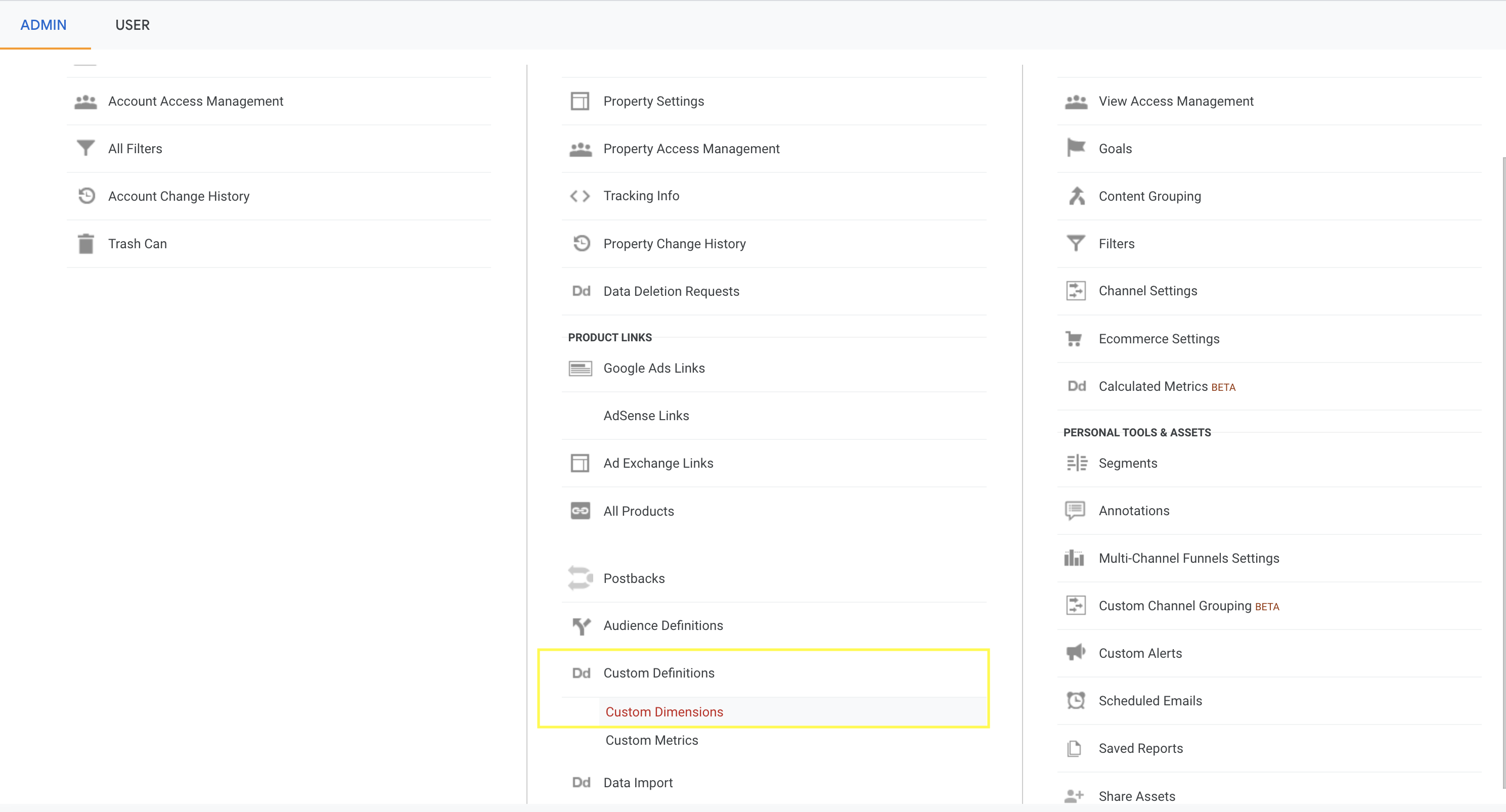Image resolution: width=1506 pixels, height=812 pixels.
Task: Click the Tracking Info code brackets icon
Action: [580, 196]
